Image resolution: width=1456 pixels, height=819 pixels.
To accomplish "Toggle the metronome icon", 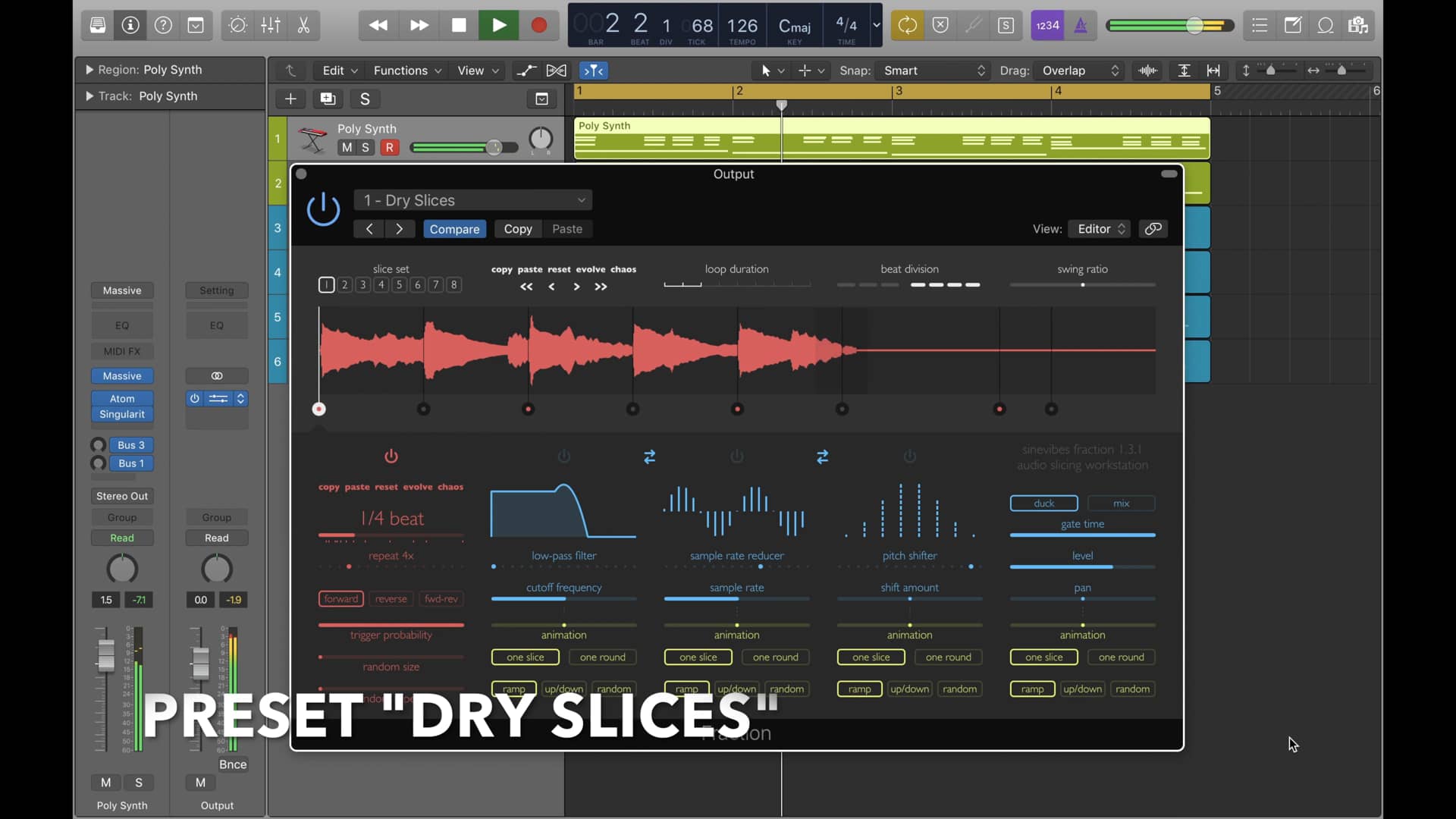I will pyautogui.click(x=1081, y=25).
